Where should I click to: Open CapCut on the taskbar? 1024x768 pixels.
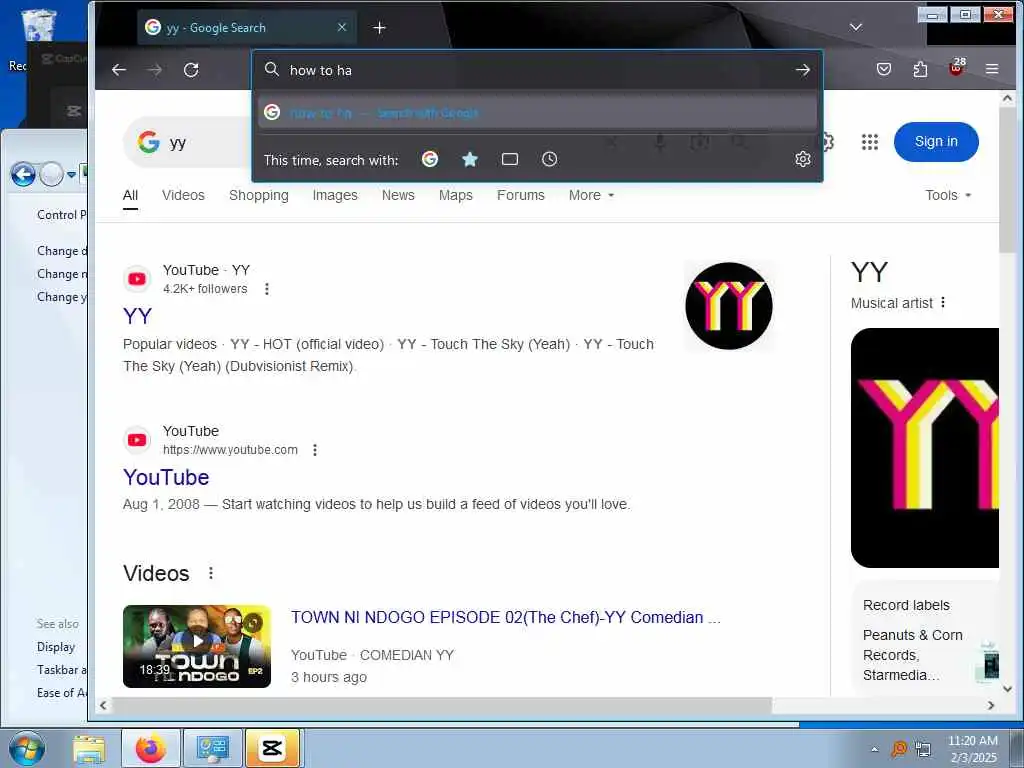272,748
